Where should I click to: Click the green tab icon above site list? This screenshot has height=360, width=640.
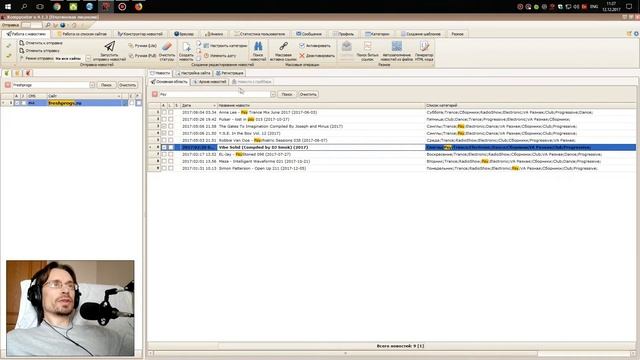click(x=7, y=73)
